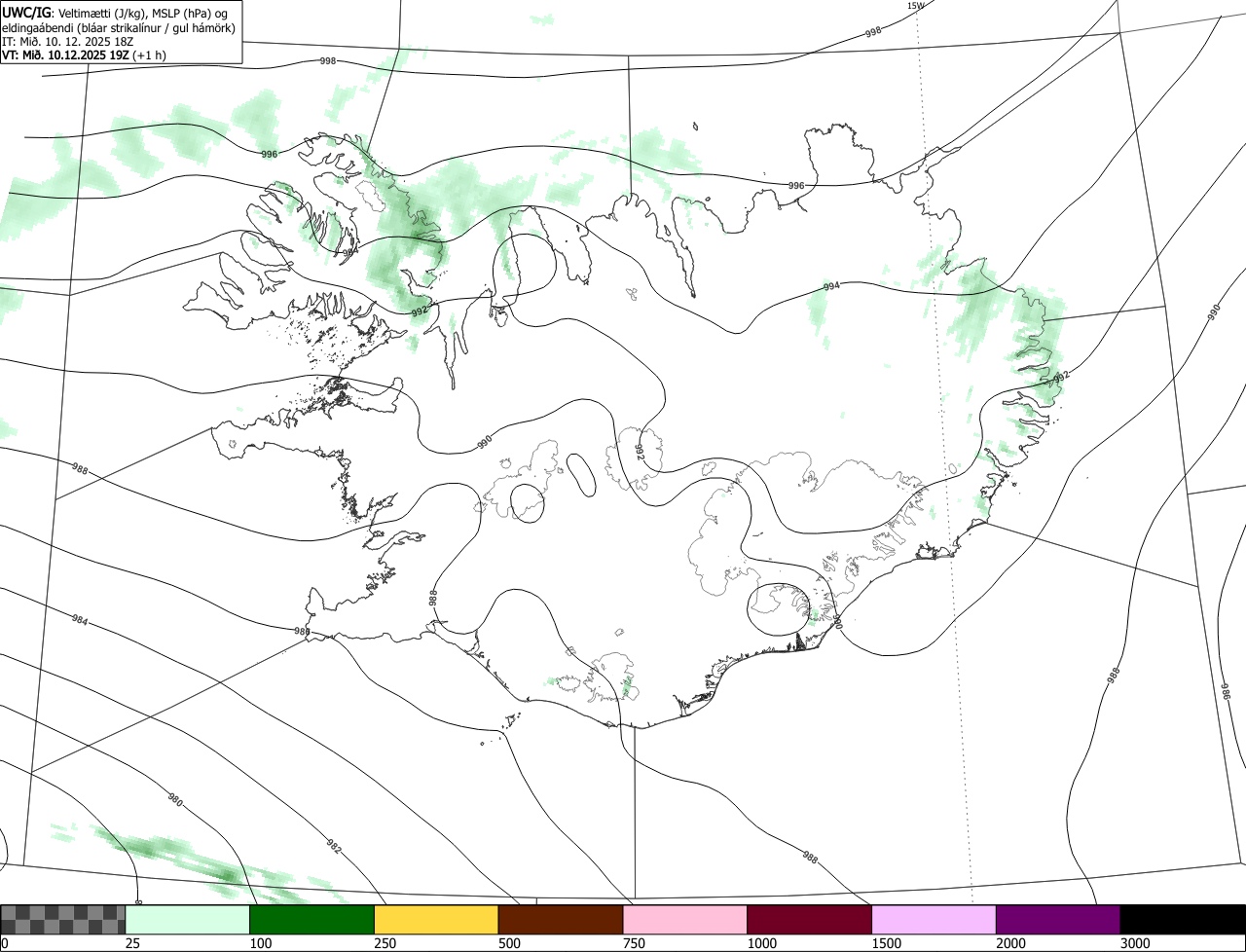Click the 15W longitude label

point(915,6)
